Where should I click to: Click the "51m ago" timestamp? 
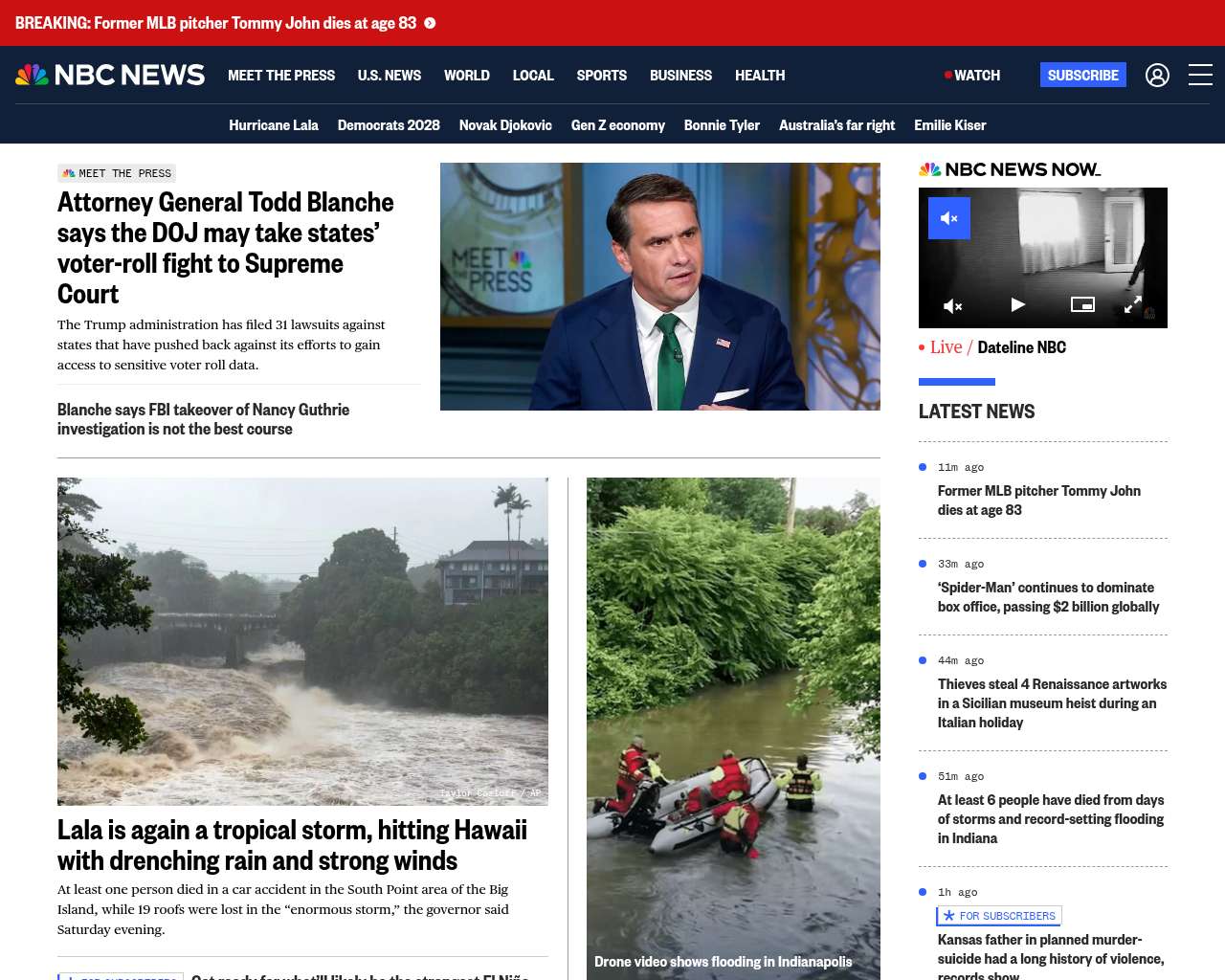(x=961, y=777)
